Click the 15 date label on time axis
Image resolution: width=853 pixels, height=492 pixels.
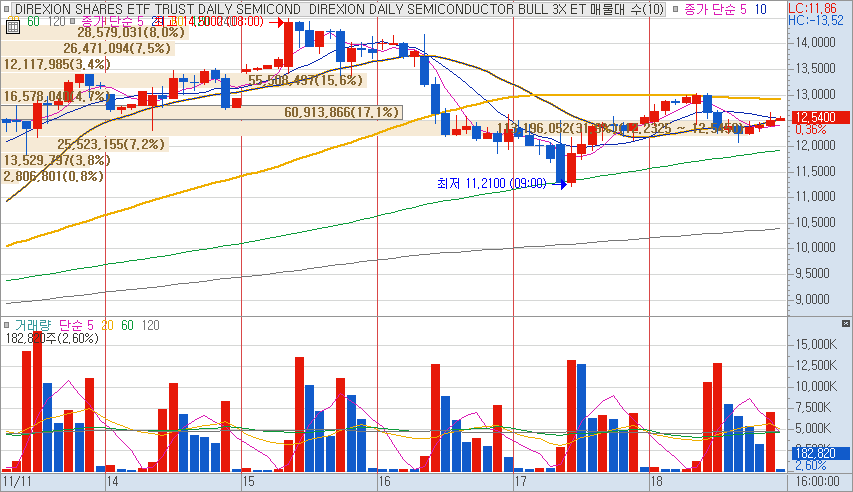click(x=249, y=482)
